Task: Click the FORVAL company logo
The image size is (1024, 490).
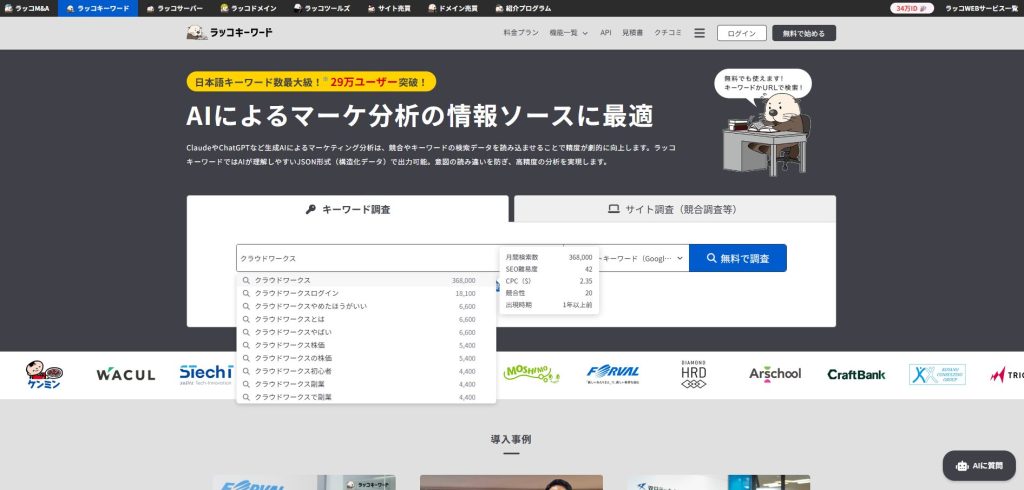Action: tap(613, 374)
